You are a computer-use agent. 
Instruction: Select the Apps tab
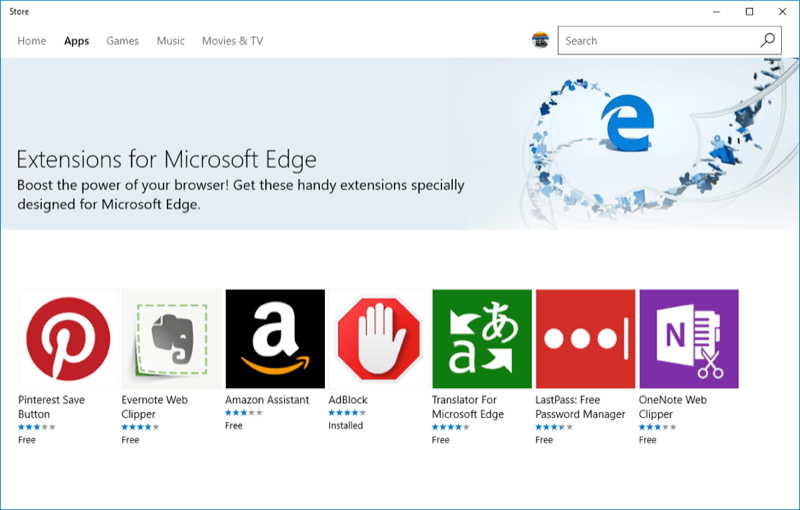(77, 41)
